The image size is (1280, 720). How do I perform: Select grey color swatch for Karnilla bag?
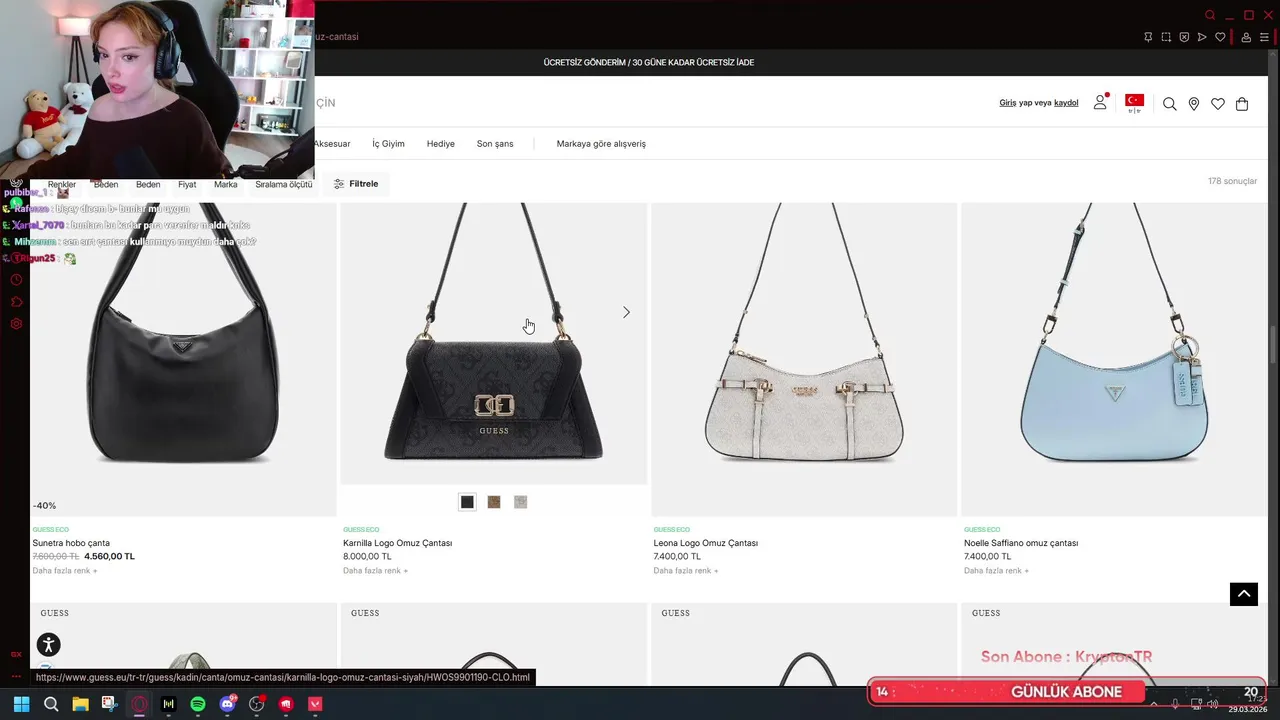(x=521, y=502)
